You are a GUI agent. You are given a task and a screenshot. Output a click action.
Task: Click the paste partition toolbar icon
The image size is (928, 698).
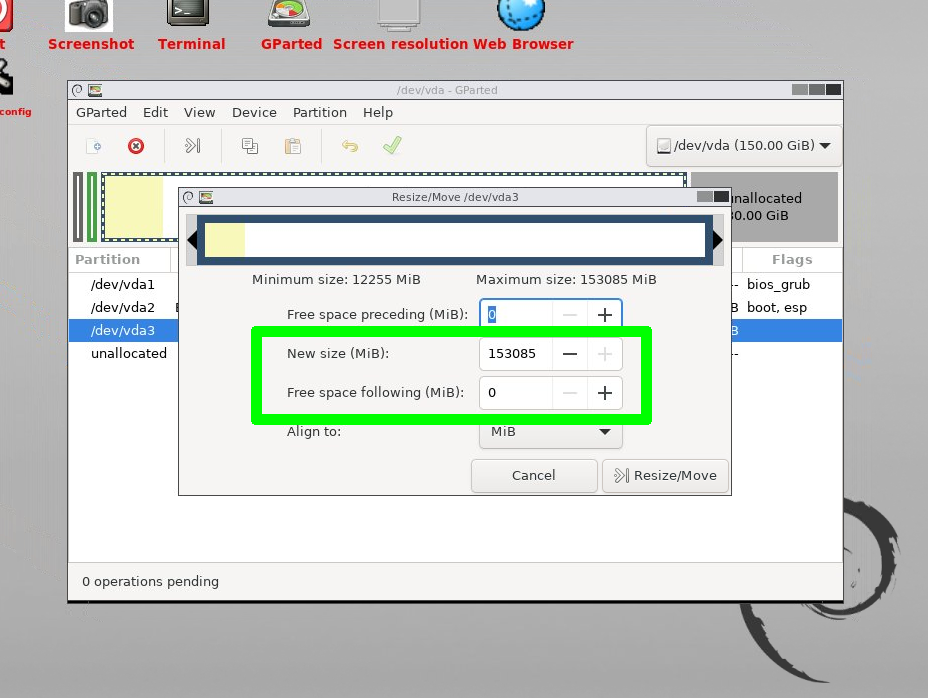point(293,146)
